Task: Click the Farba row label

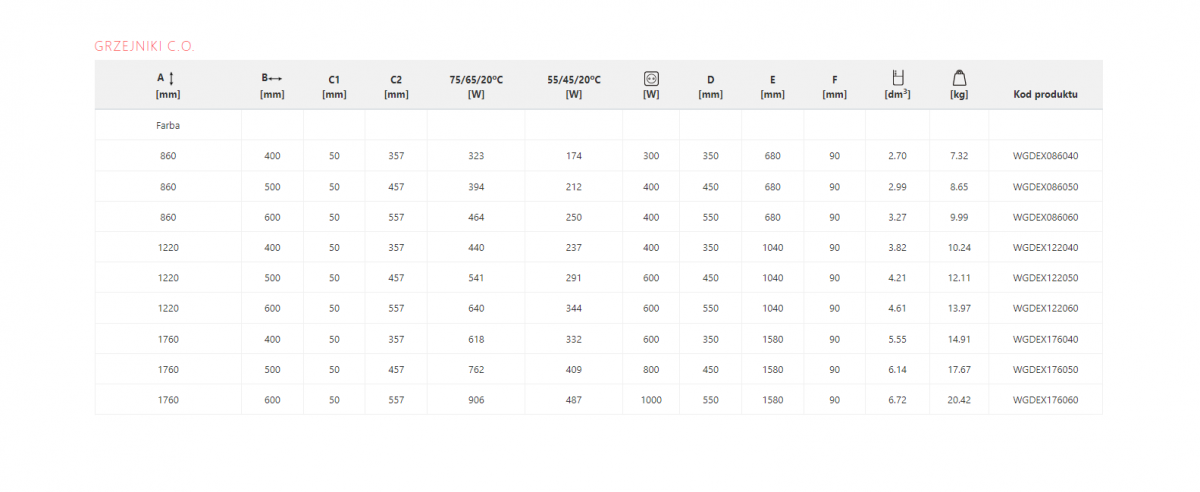Action: [x=168, y=126]
